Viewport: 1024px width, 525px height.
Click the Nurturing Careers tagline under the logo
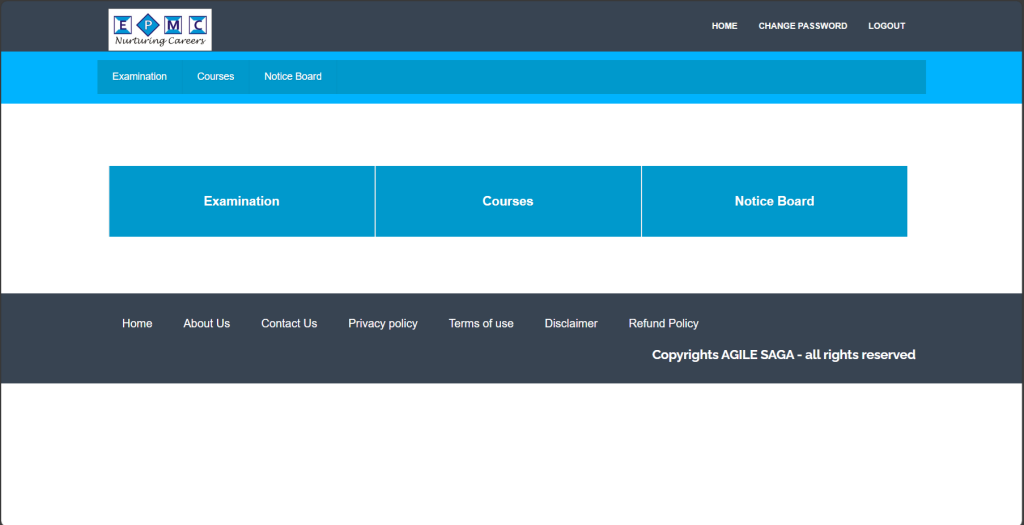pos(160,42)
